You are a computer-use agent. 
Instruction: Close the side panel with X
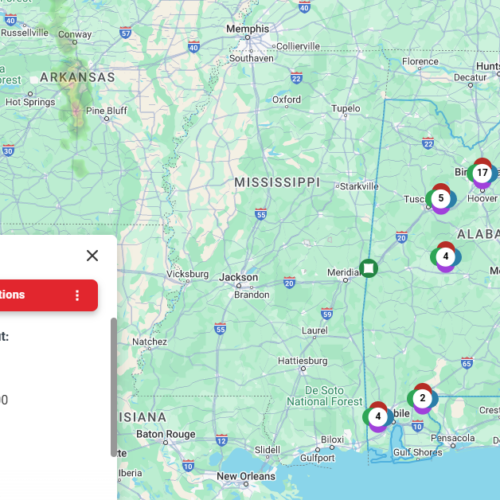click(92, 256)
